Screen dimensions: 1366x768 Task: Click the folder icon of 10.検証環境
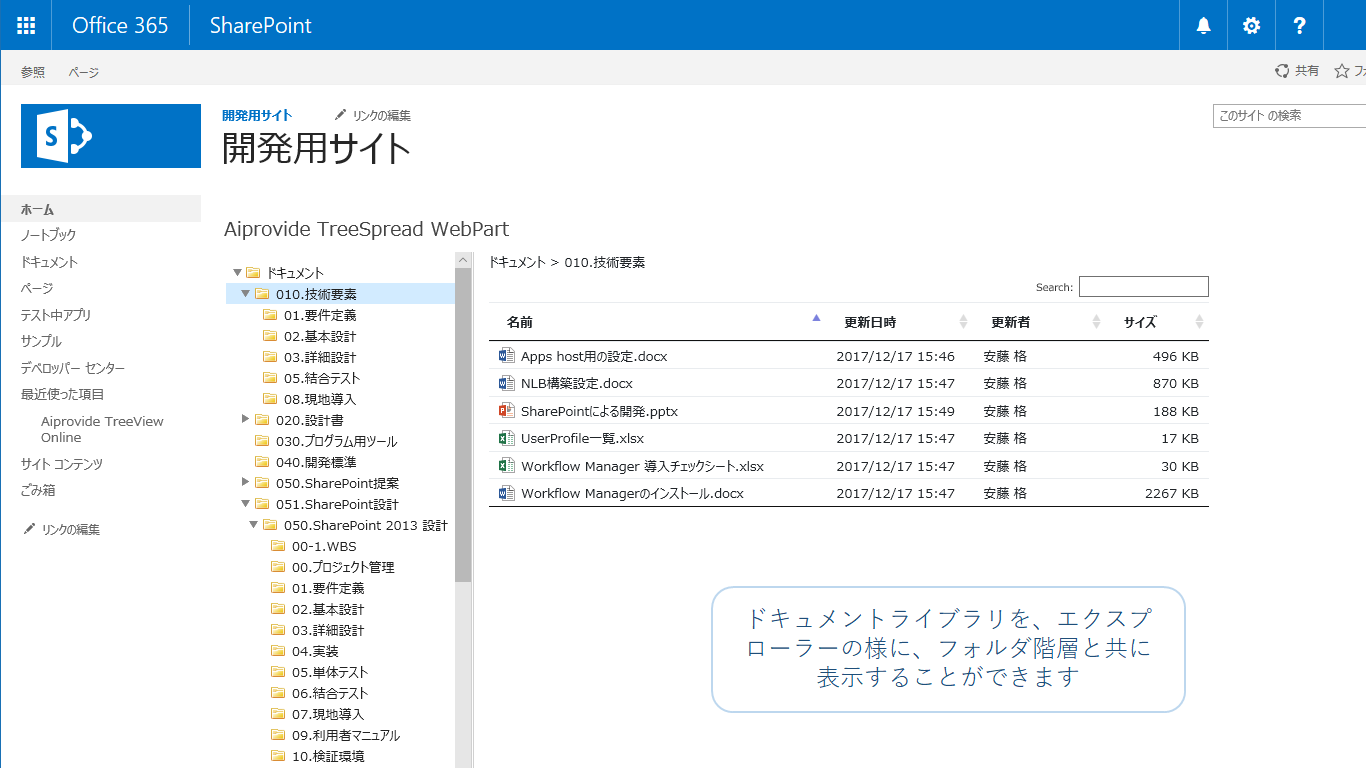278,756
